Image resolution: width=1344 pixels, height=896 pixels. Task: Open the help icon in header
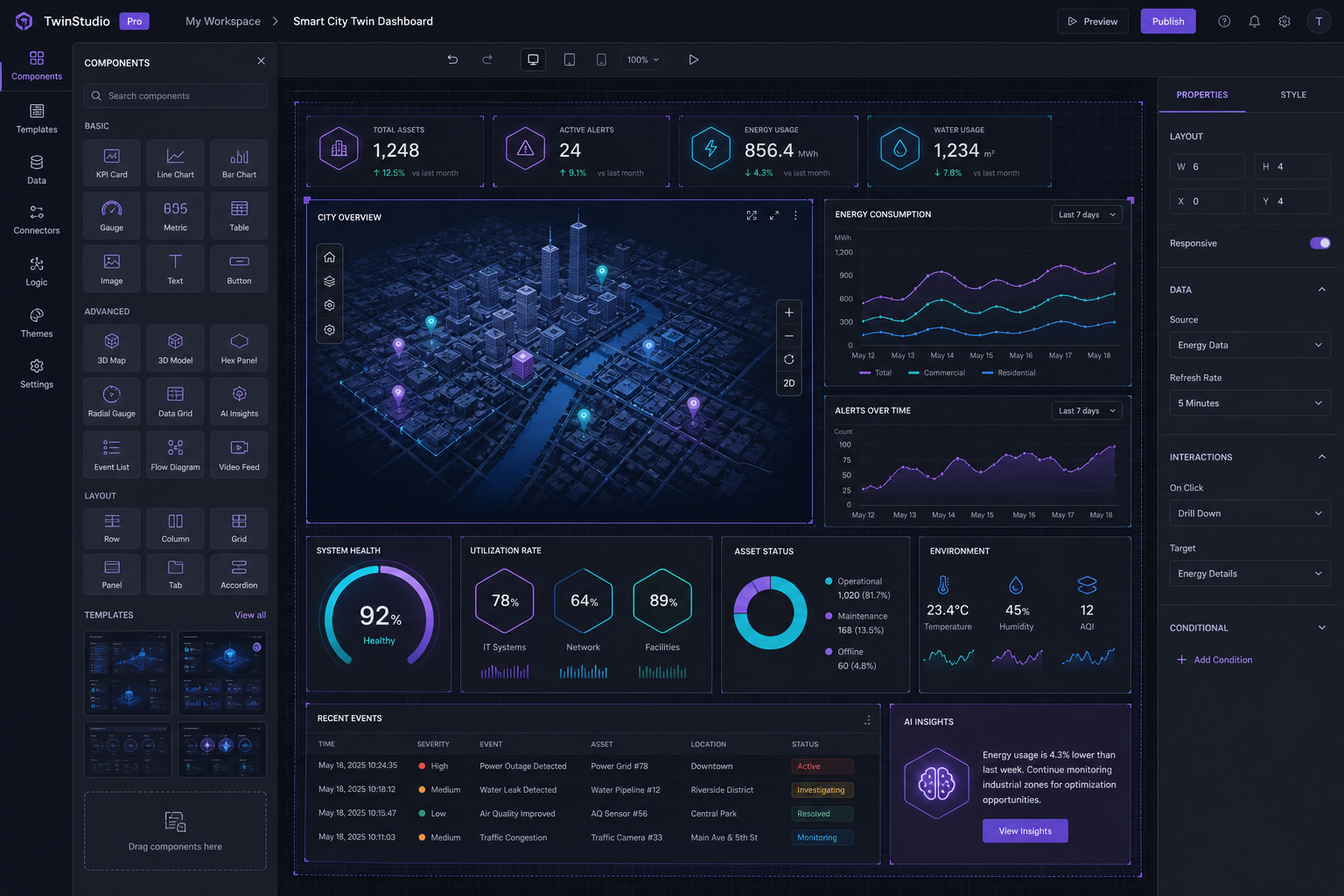click(1224, 21)
